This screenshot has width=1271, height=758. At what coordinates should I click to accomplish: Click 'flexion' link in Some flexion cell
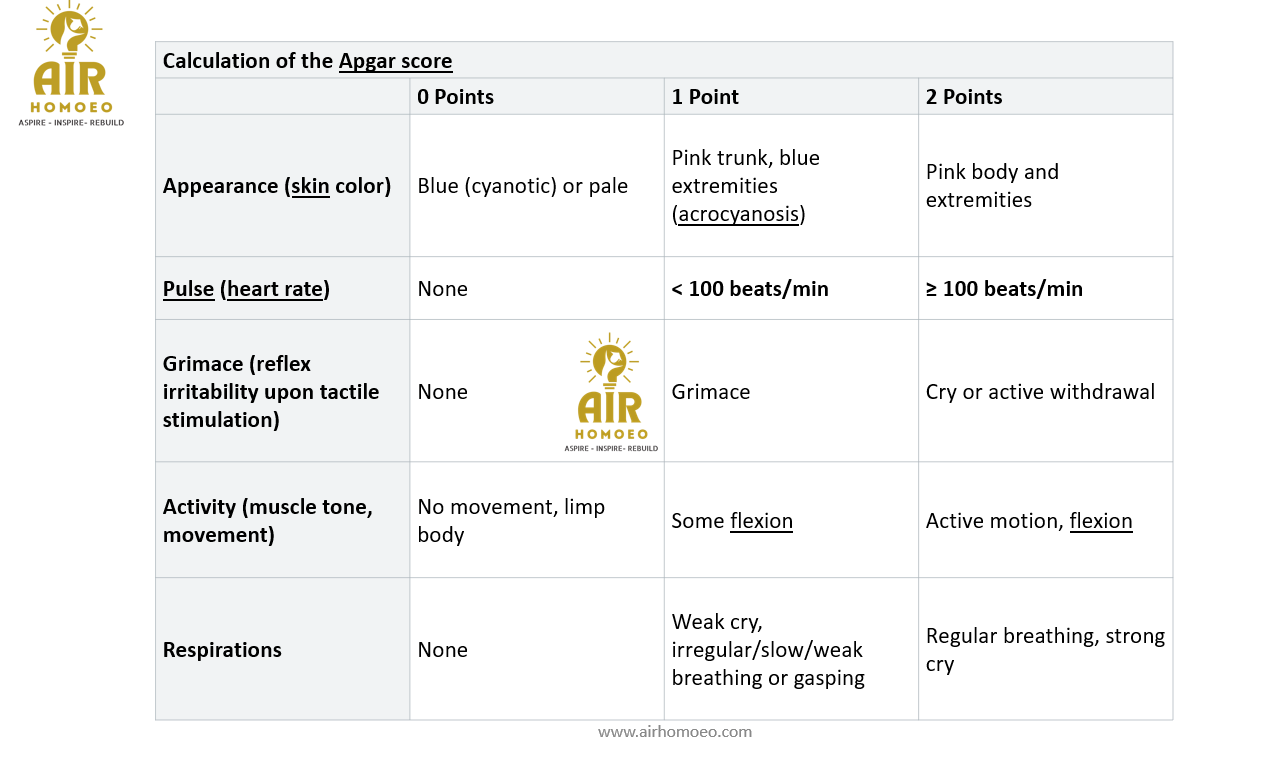click(761, 521)
